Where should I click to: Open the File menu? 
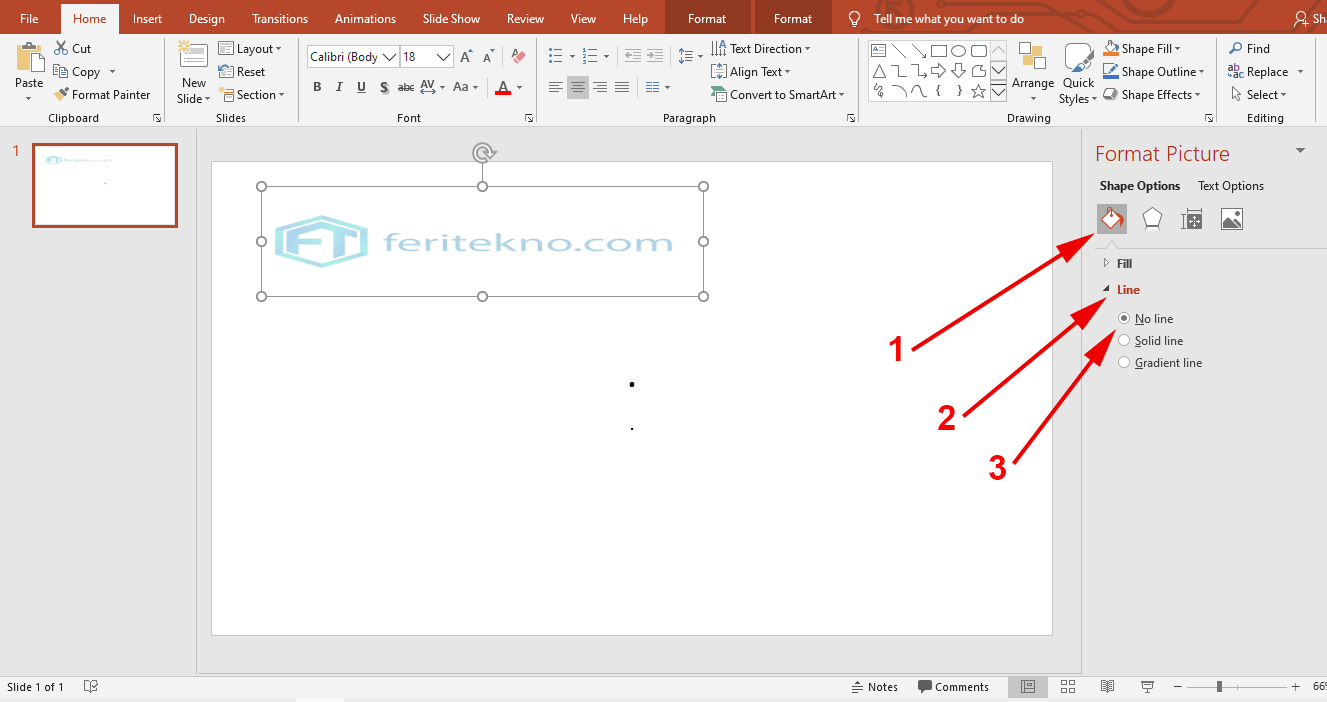[x=29, y=18]
